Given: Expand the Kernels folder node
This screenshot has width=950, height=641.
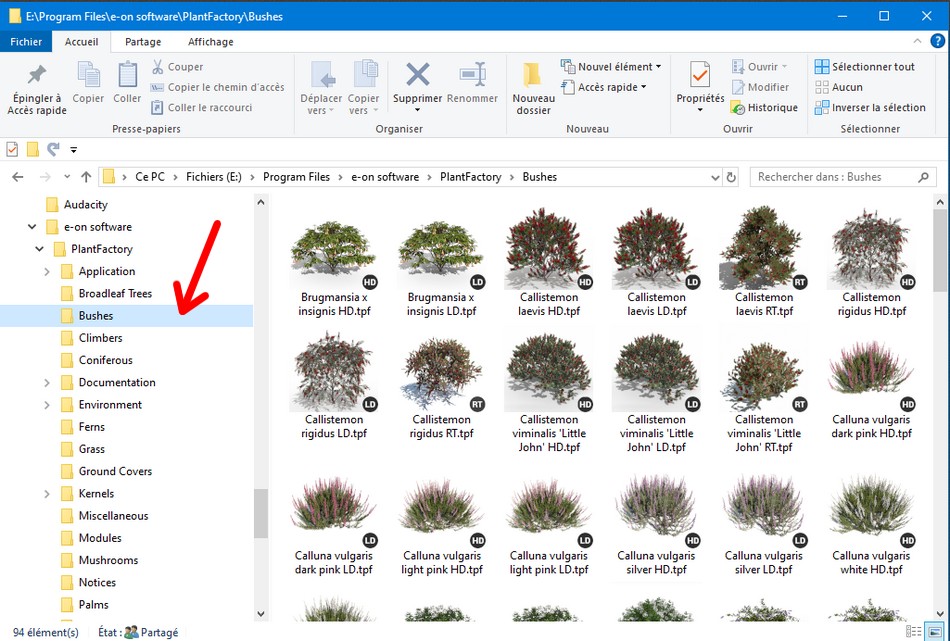Looking at the screenshot, I should tap(47, 494).
